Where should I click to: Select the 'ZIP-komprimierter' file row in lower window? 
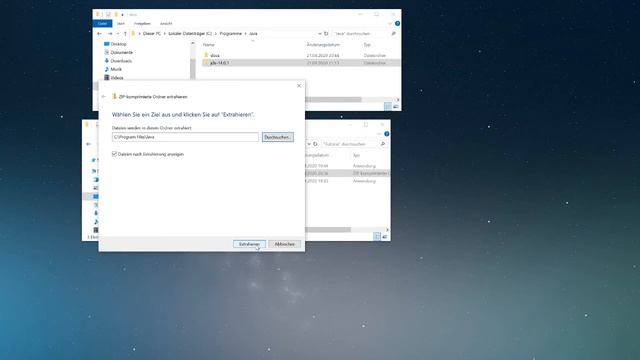[x=347, y=173]
